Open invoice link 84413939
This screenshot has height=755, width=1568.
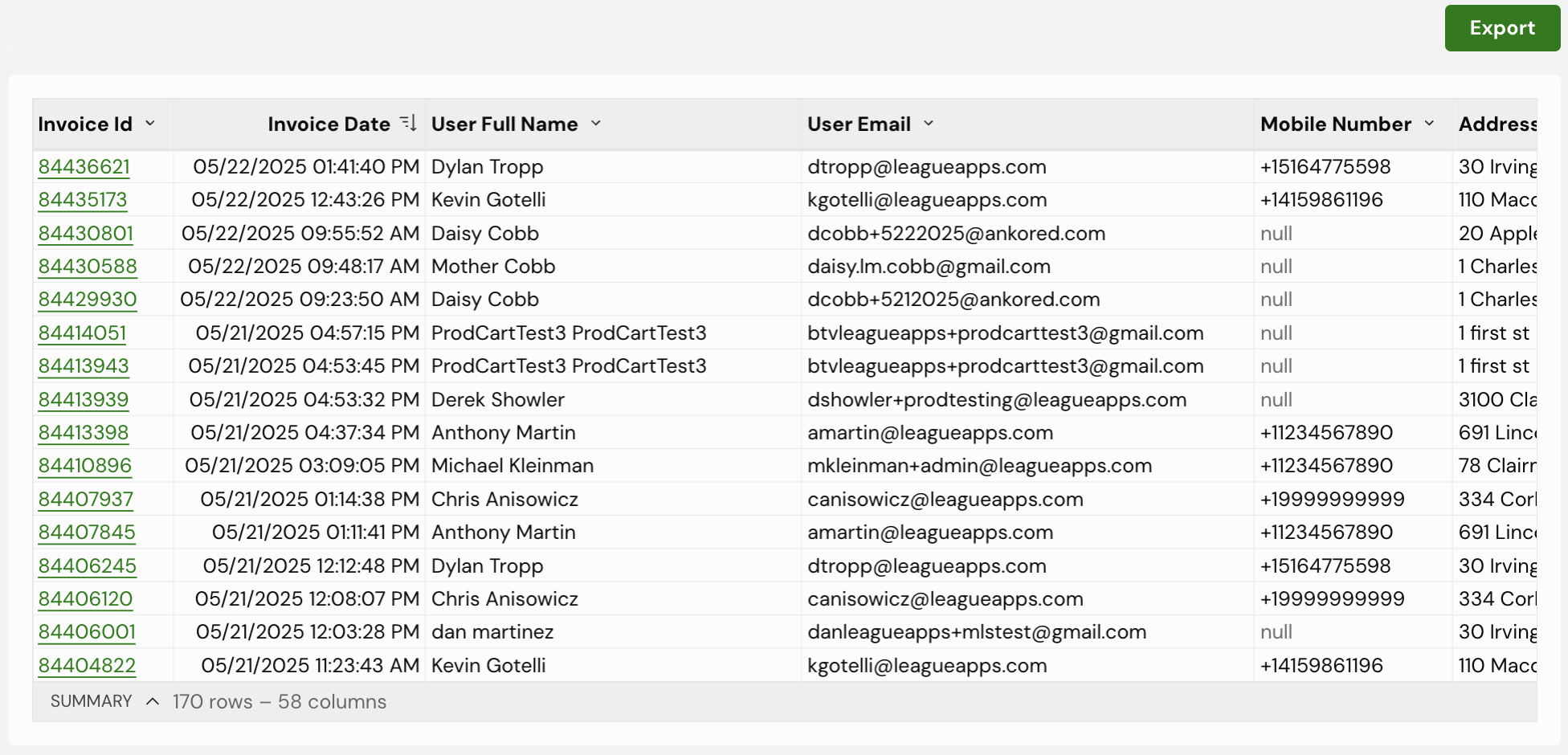click(x=84, y=399)
